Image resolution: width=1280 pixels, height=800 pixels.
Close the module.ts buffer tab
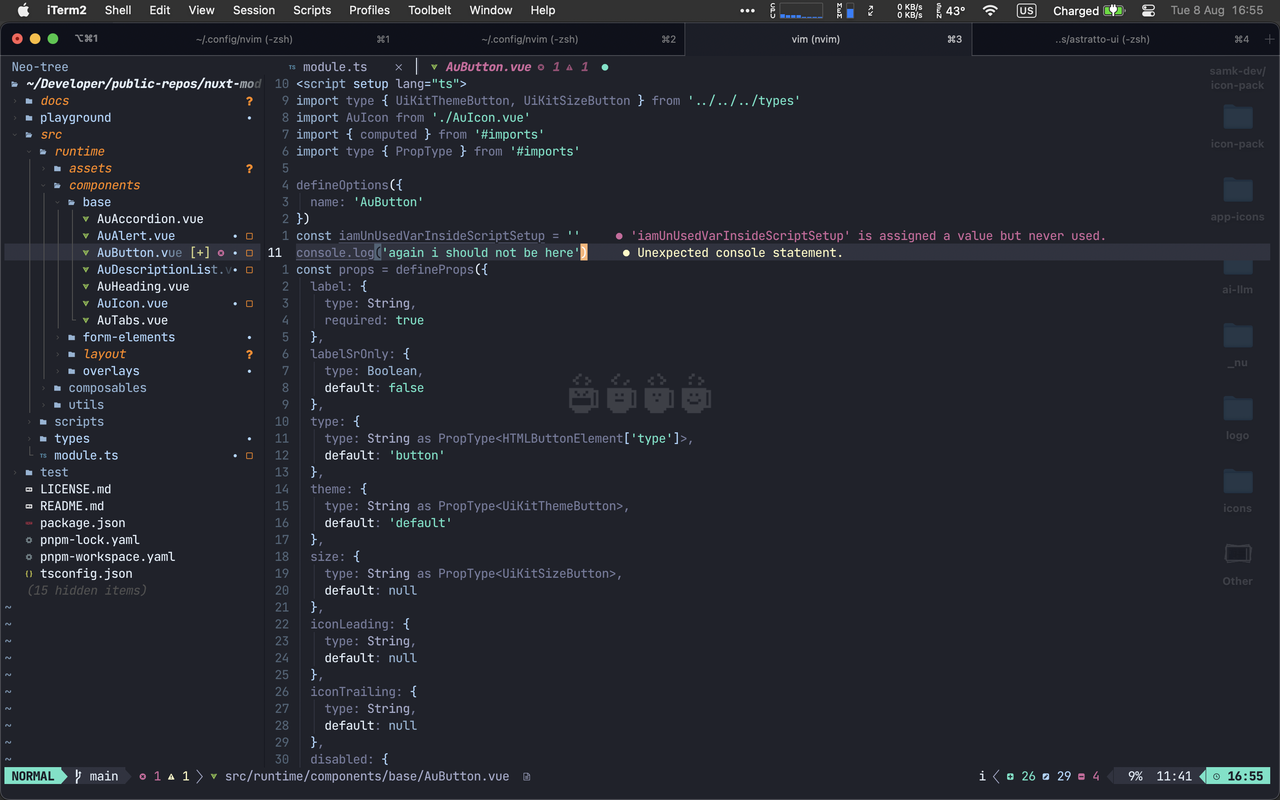398,66
